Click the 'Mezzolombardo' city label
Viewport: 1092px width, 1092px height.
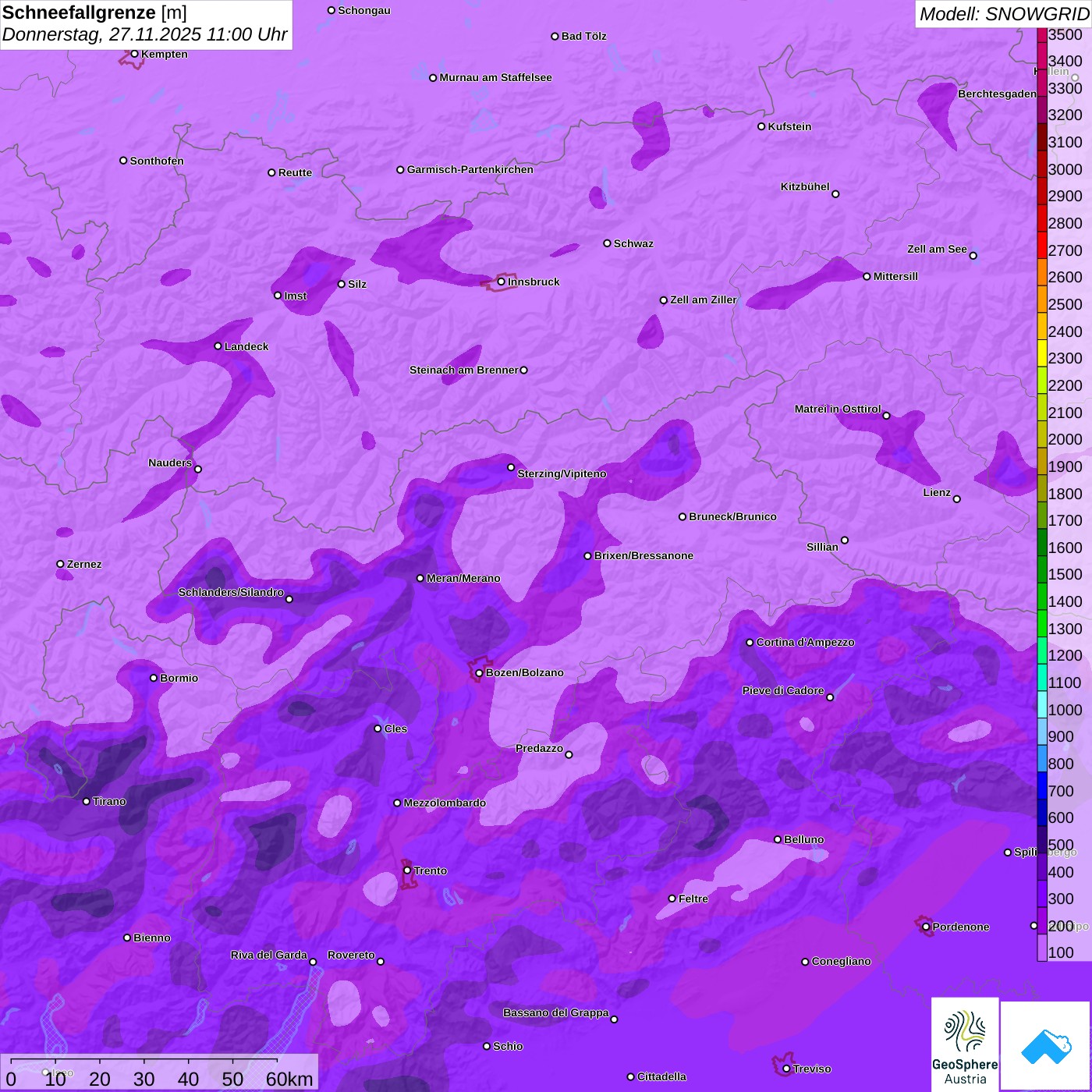[445, 803]
